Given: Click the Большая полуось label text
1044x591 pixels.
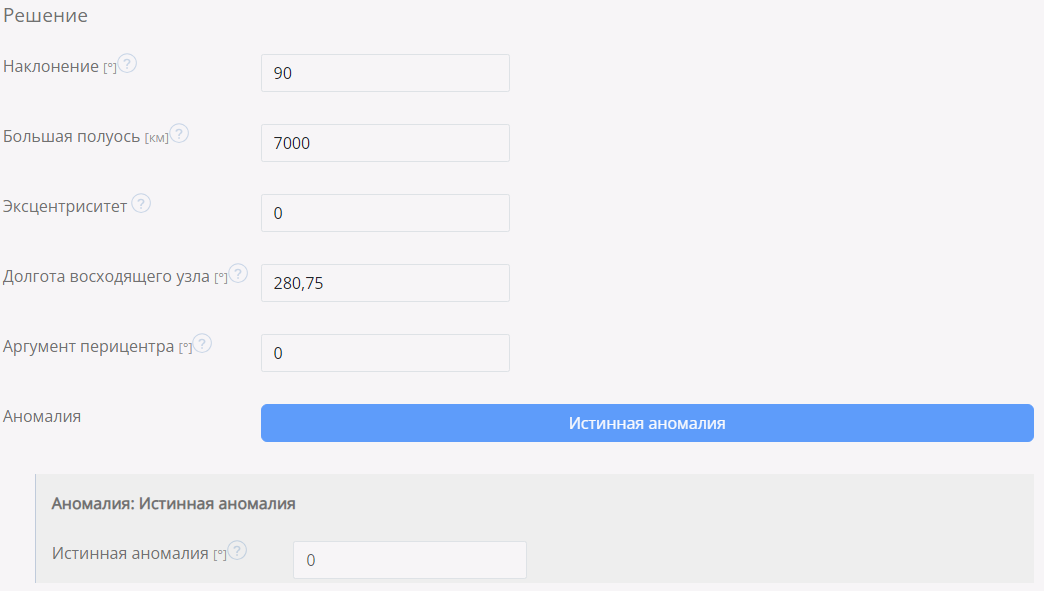Looking at the screenshot, I should [x=72, y=136].
